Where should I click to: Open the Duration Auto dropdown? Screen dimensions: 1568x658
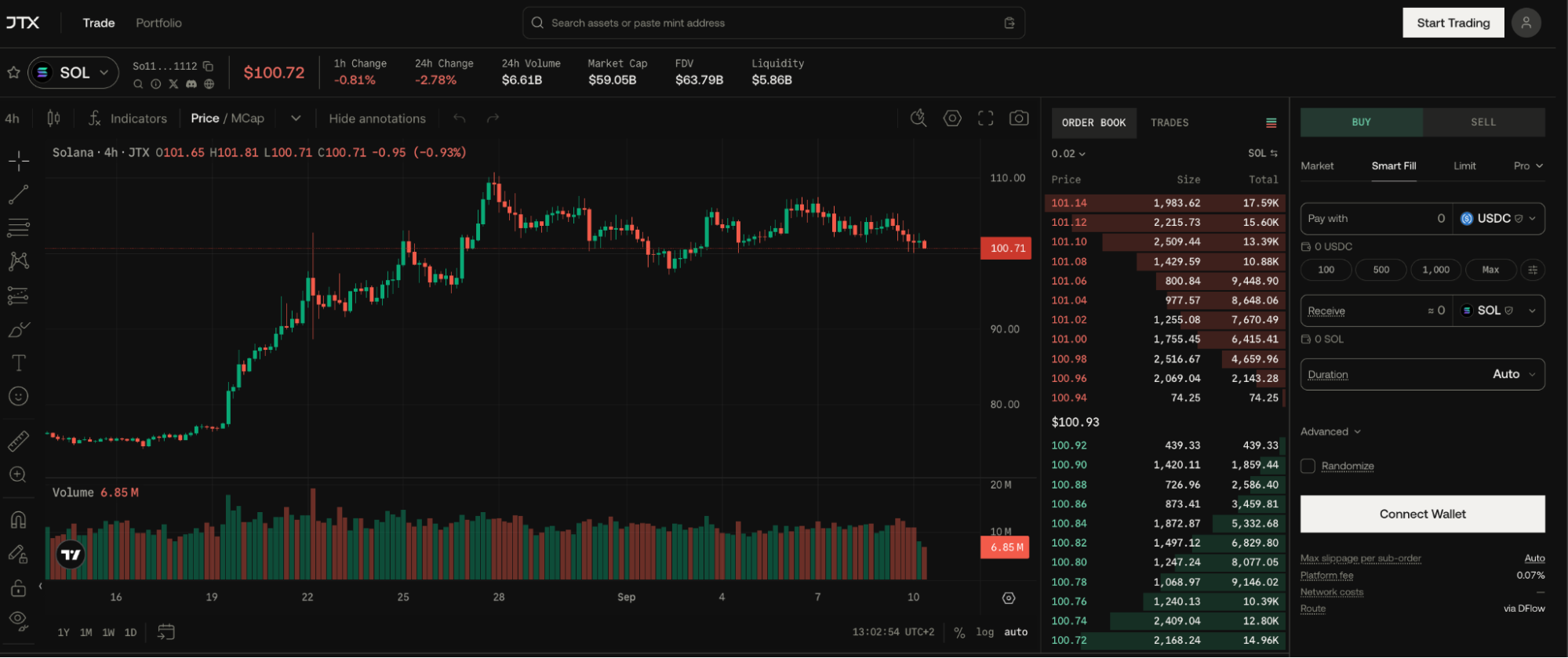1422,374
